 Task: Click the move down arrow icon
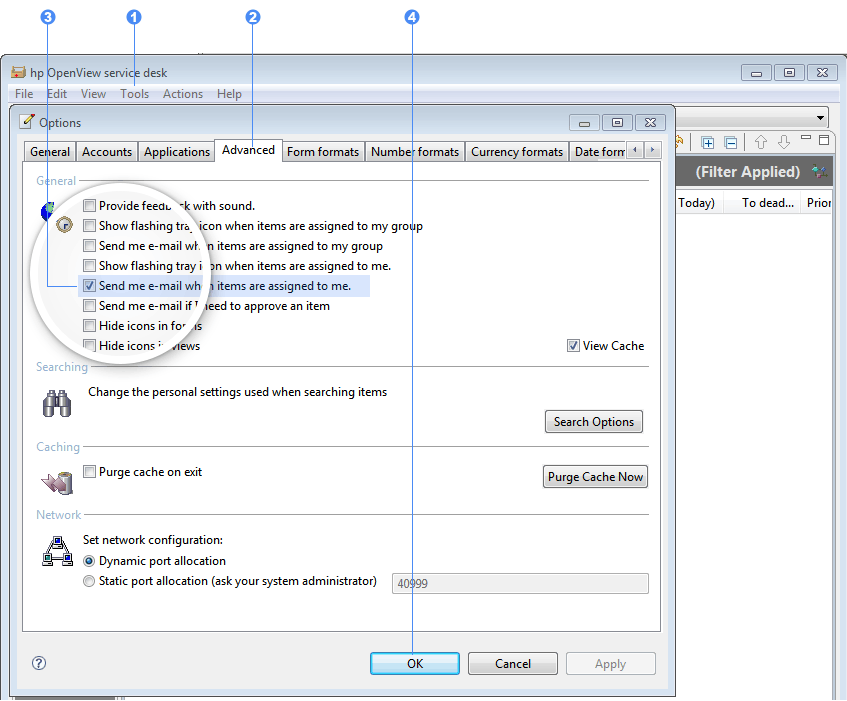click(784, 142)
